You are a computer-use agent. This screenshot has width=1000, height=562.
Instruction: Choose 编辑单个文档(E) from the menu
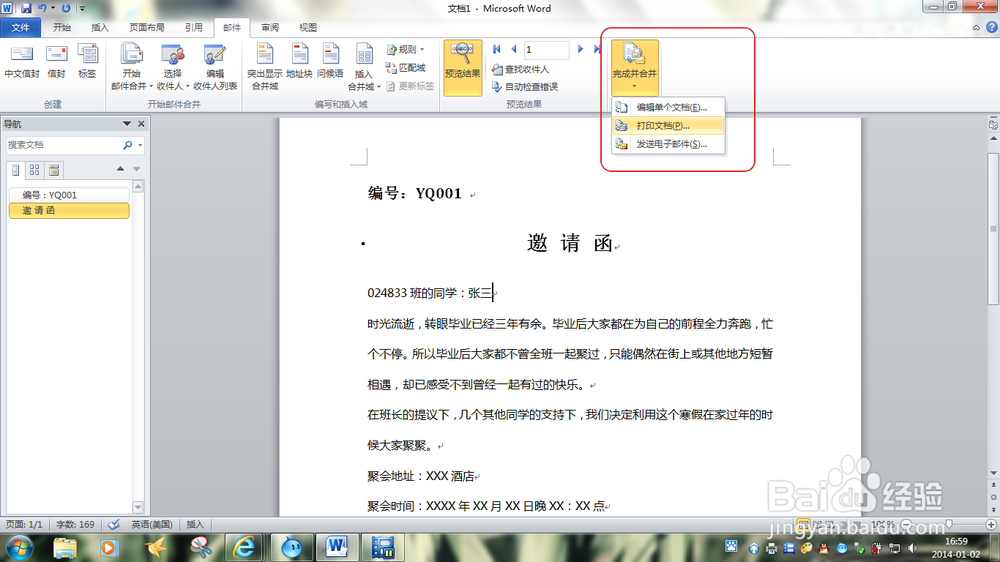[668, 107]
